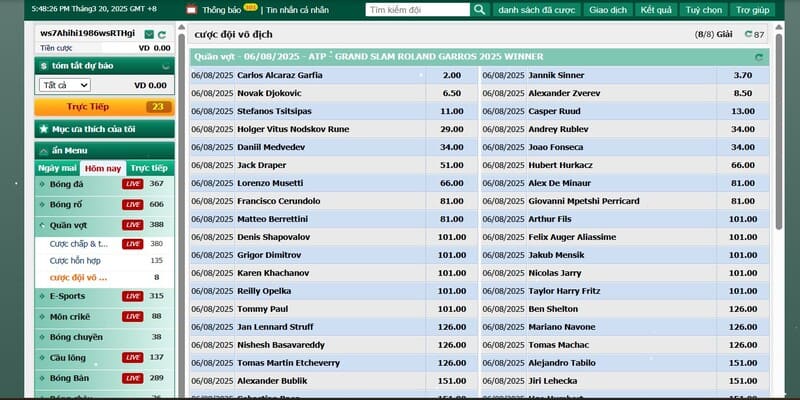
Task: Expand the Bóng Bàn category
Action: 42,378
